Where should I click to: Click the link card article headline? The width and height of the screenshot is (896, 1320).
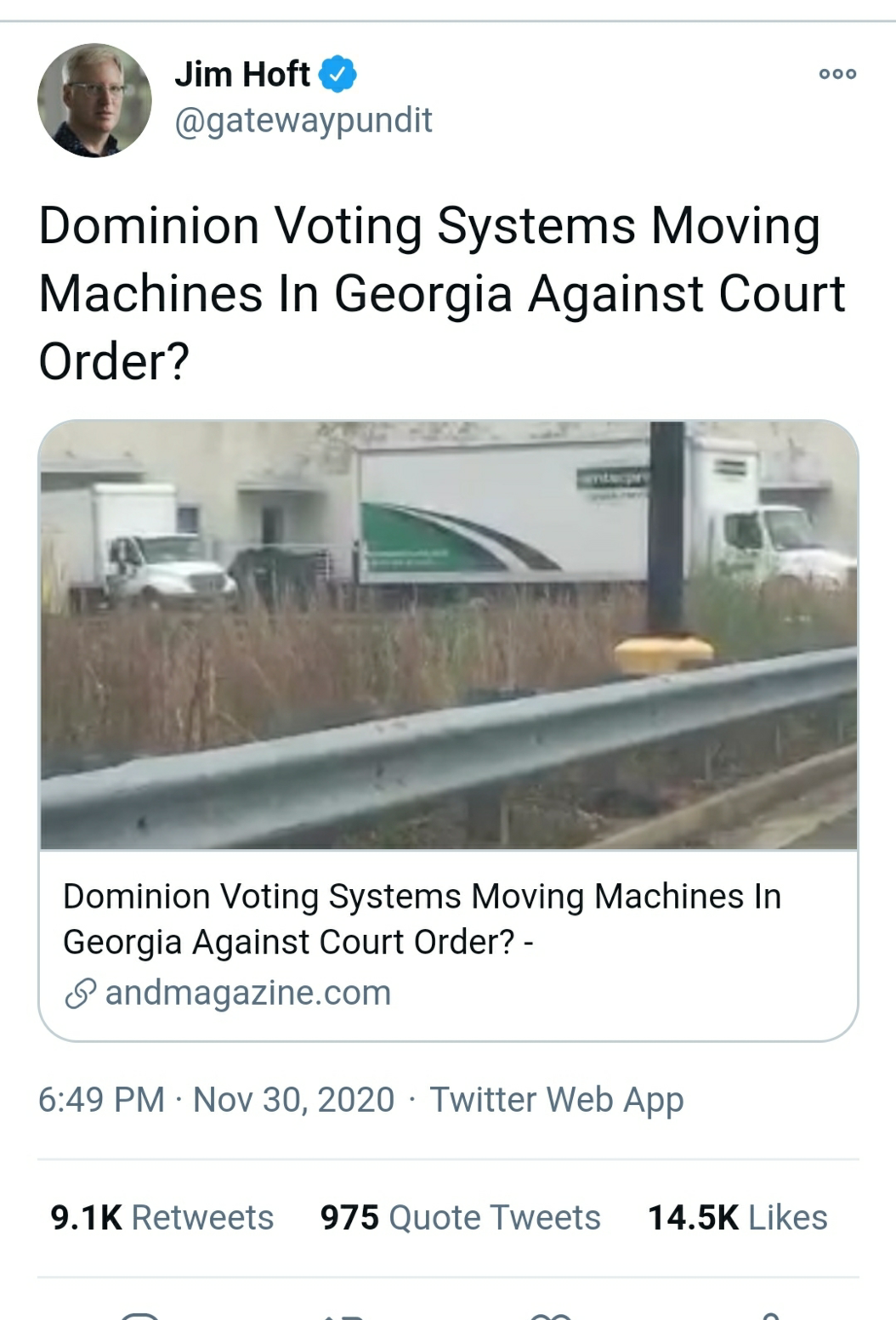(422, 919)
